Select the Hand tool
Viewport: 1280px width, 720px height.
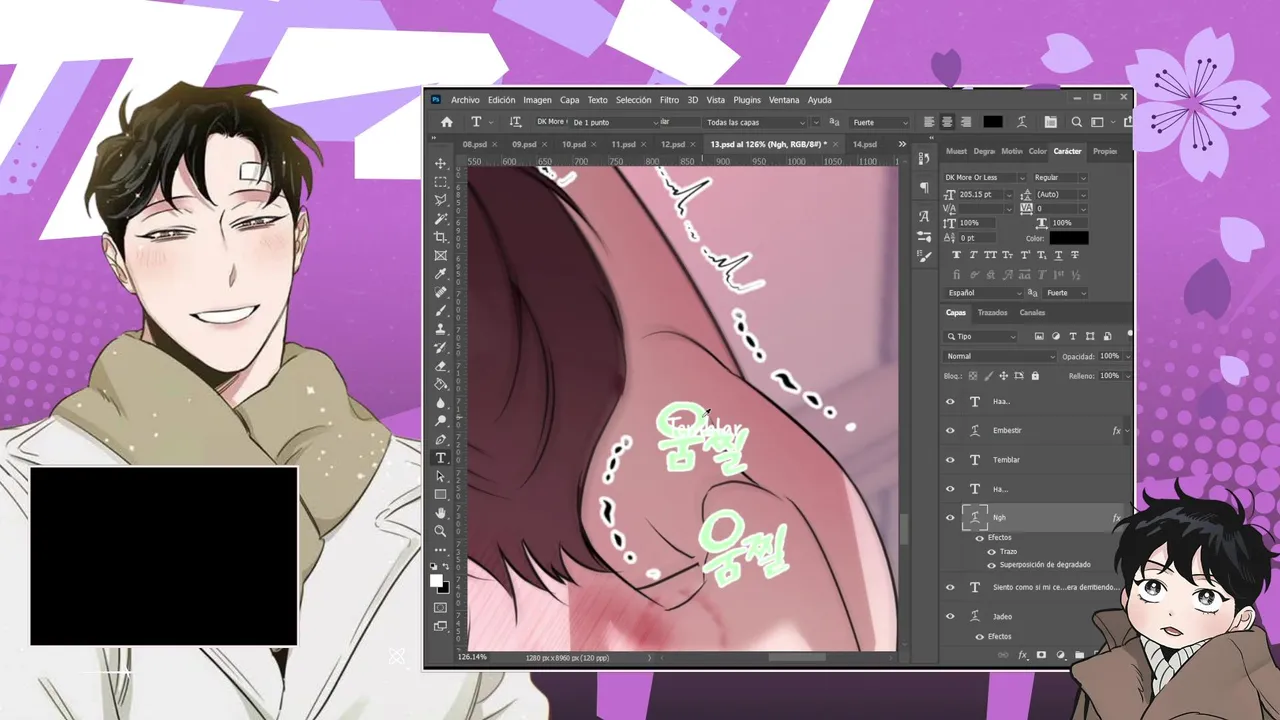[440, 513]
